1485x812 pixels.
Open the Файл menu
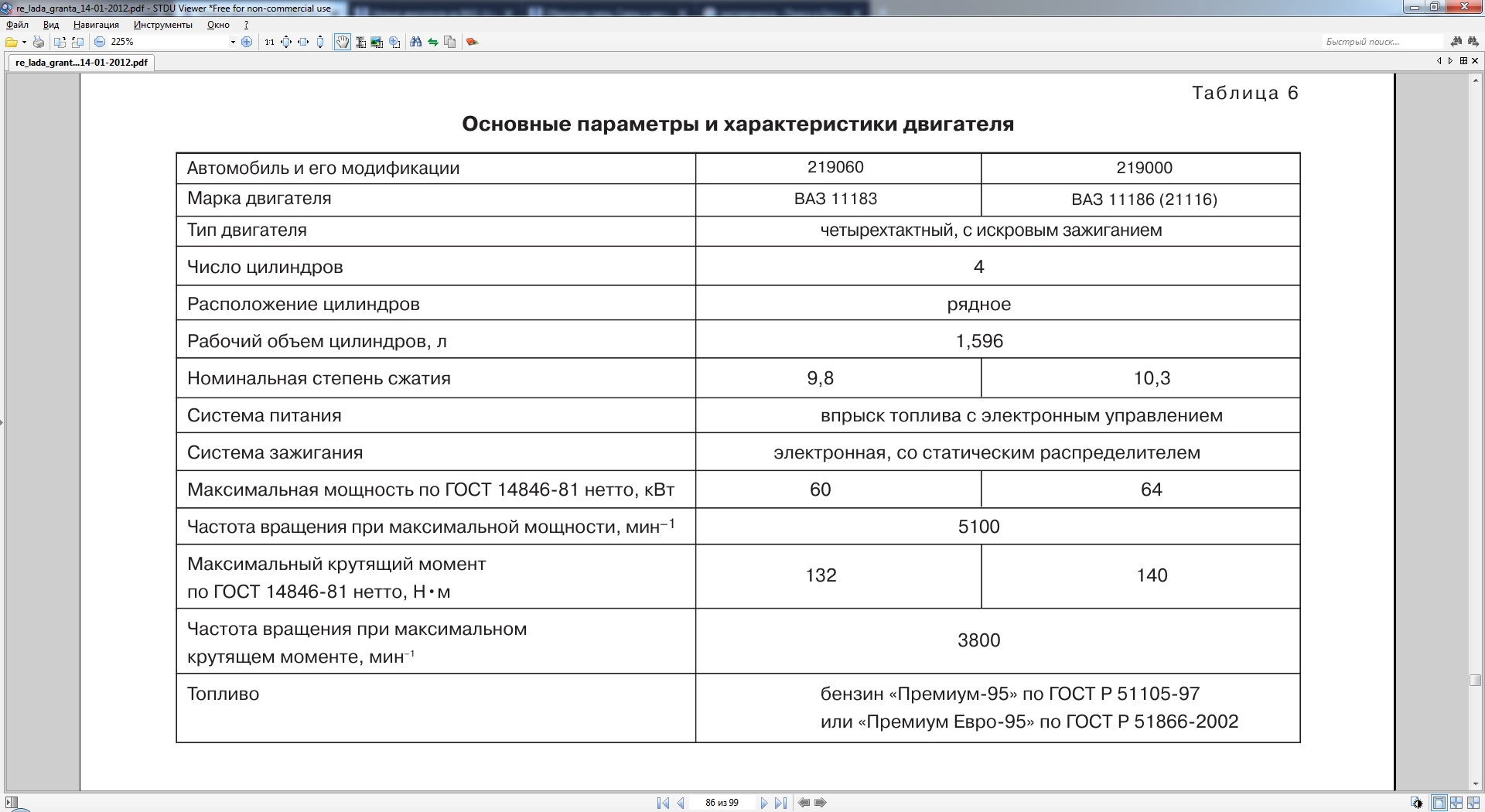point(17,25)
